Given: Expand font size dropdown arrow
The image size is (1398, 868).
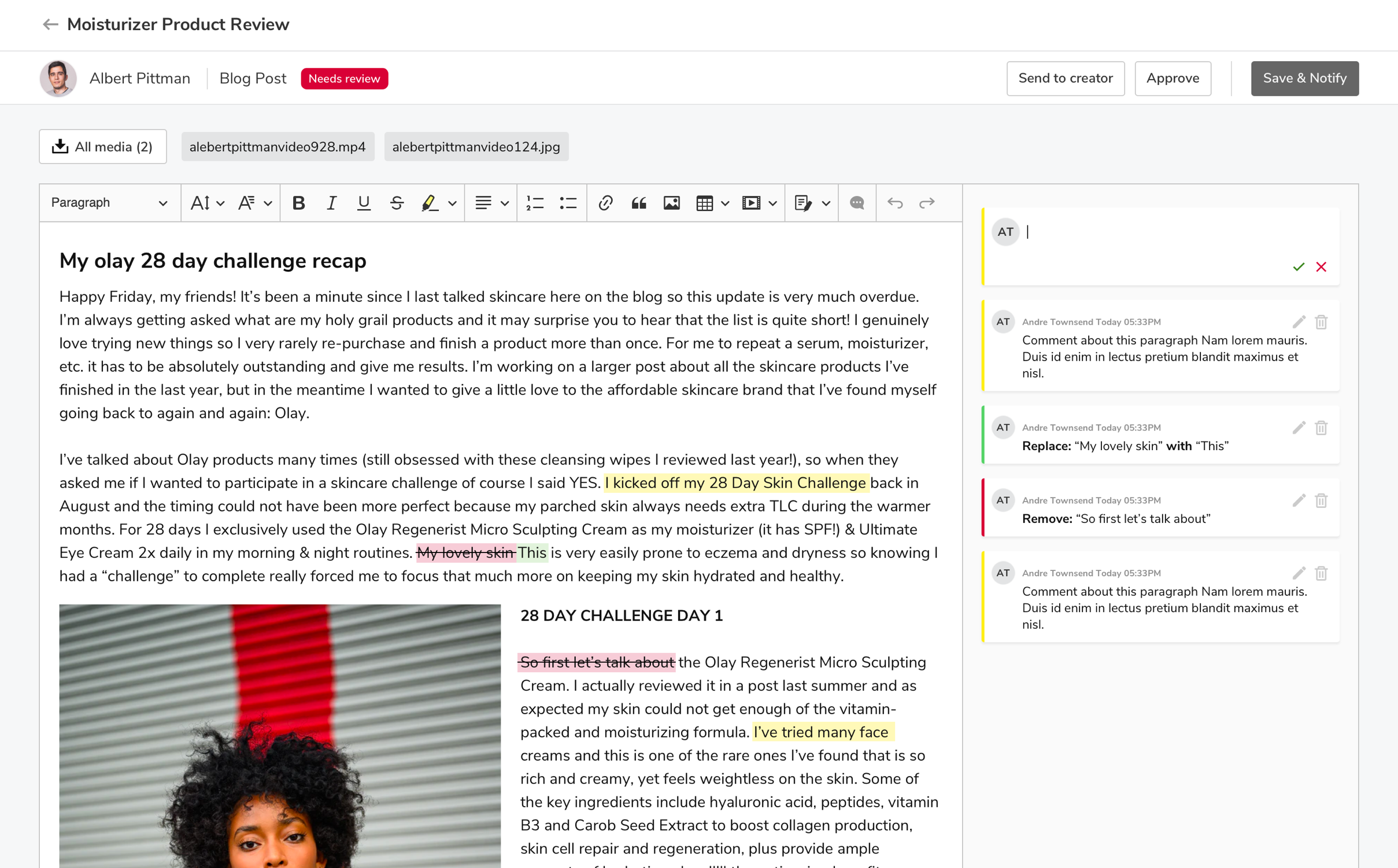Looking at the screenshot, I should click(220, 203).
